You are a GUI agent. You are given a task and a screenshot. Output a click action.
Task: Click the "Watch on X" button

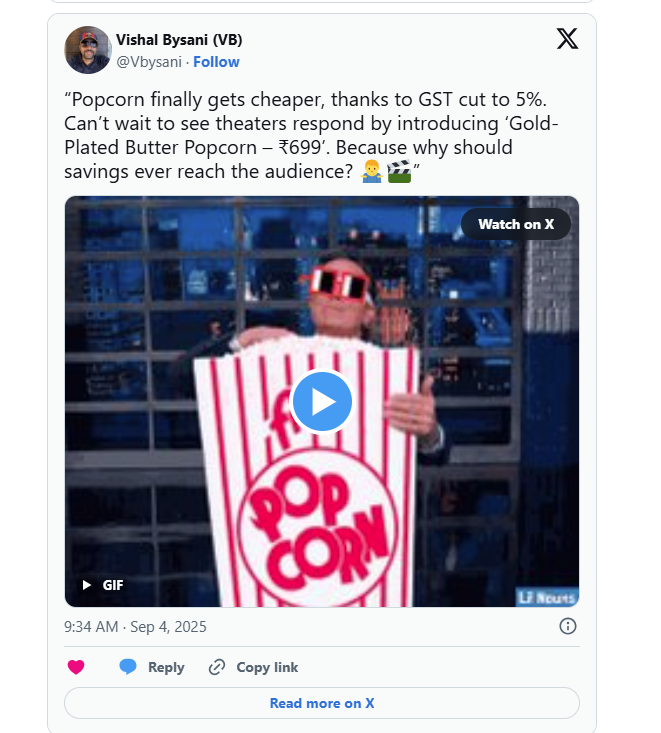(516, 224)
